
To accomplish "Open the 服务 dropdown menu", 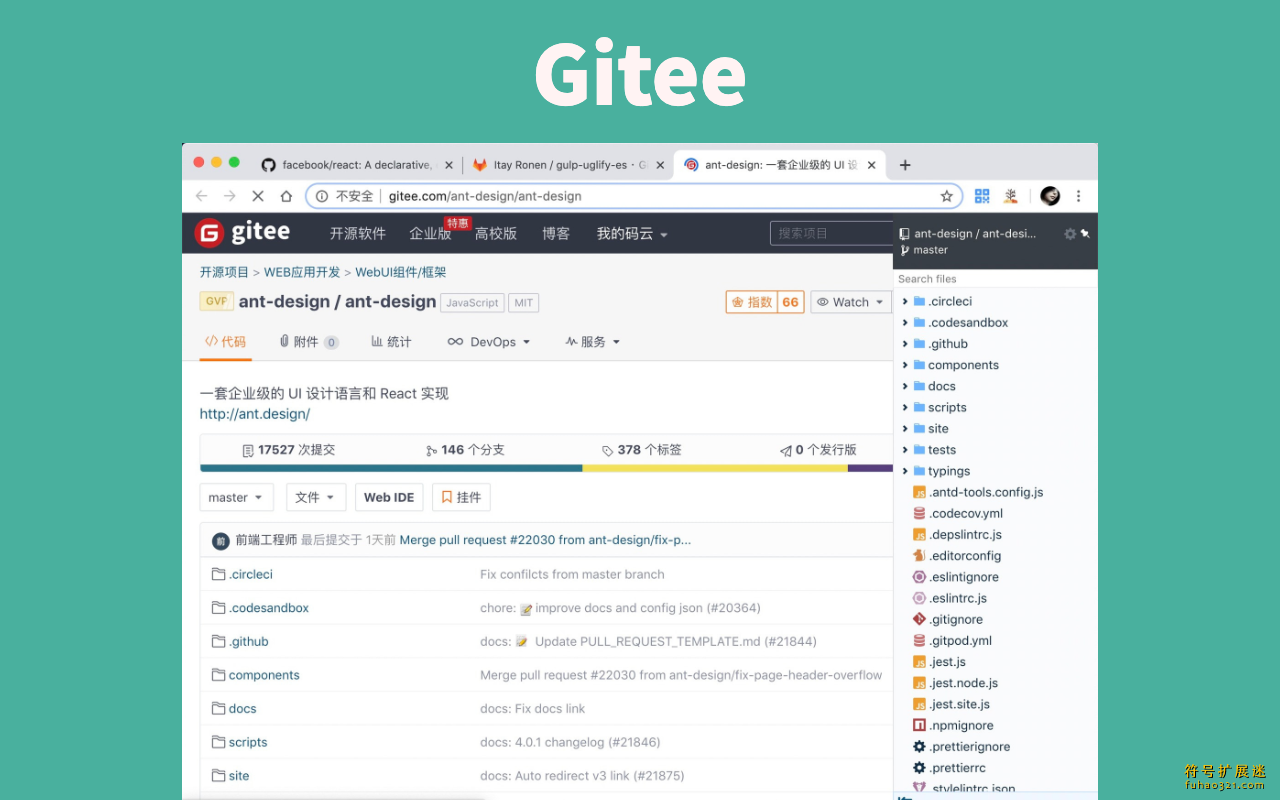I will pos(593,342).
